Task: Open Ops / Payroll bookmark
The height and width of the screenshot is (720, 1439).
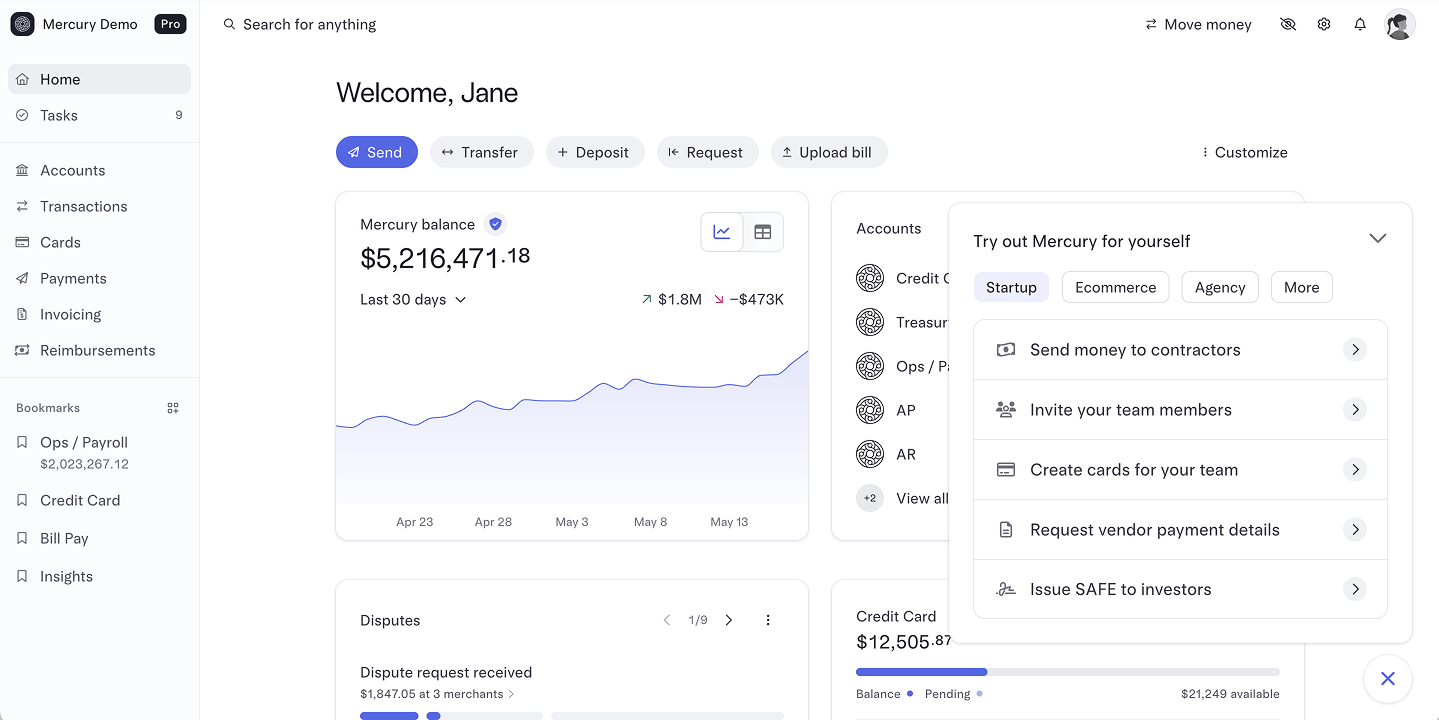Action: (99, 452)
